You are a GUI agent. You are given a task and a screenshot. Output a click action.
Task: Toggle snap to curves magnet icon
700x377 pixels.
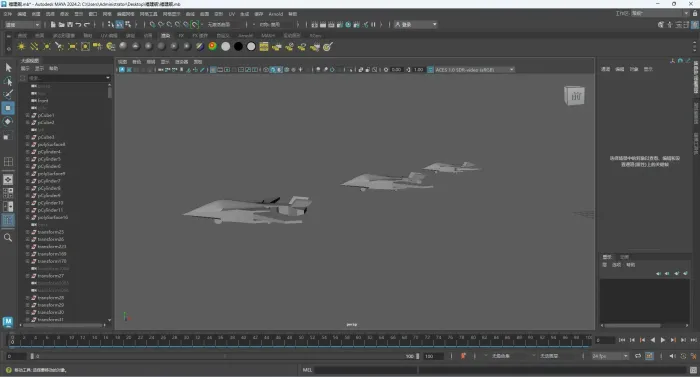coord(161,25)
